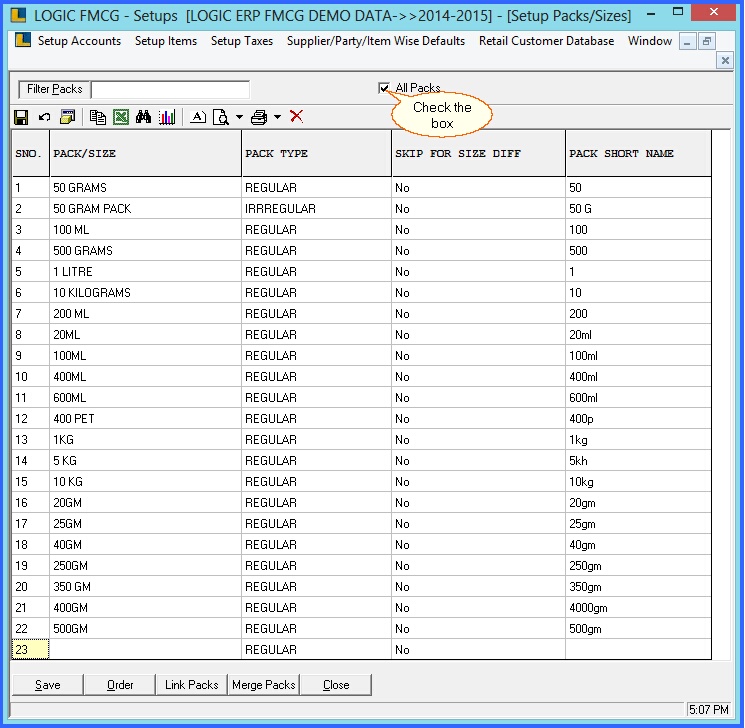
Task: Click short name cell '400p'
Action: point(639,419)
